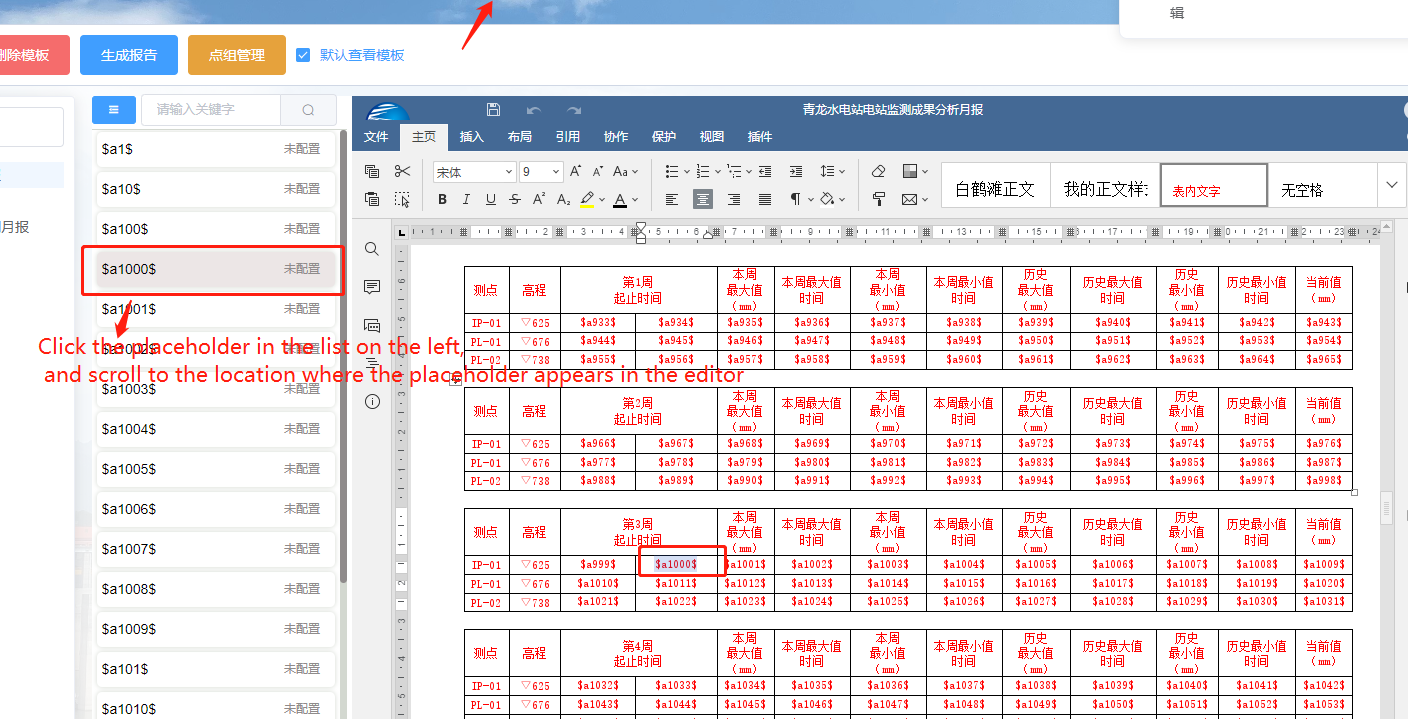Toggle center alignment
This screenshot has height=719, width=1408.
tap(703, 199)
